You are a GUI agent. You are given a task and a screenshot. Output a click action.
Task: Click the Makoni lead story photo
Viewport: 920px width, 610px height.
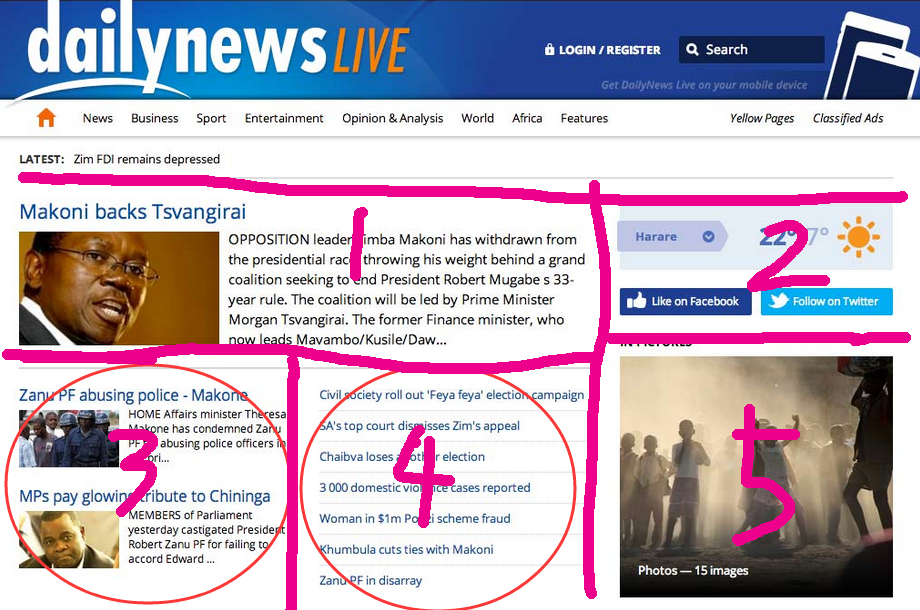(x=119, y=288)
